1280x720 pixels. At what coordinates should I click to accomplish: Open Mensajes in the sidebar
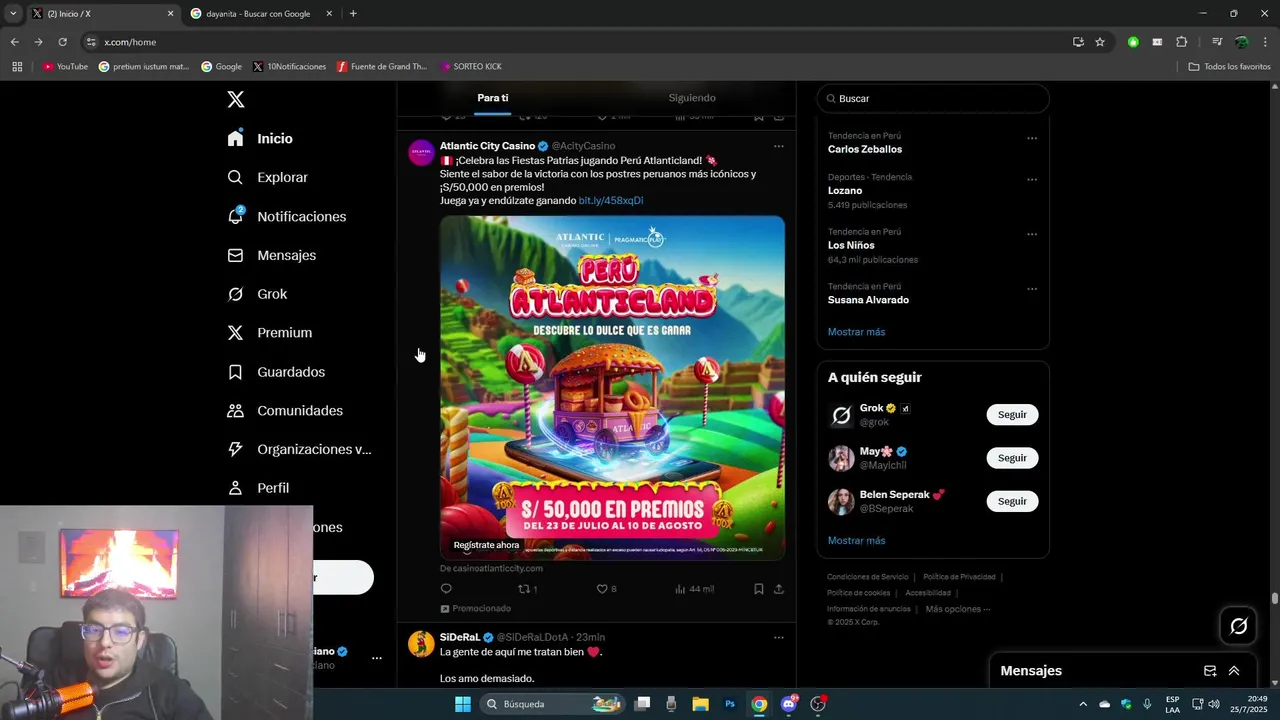coord(271,255)
